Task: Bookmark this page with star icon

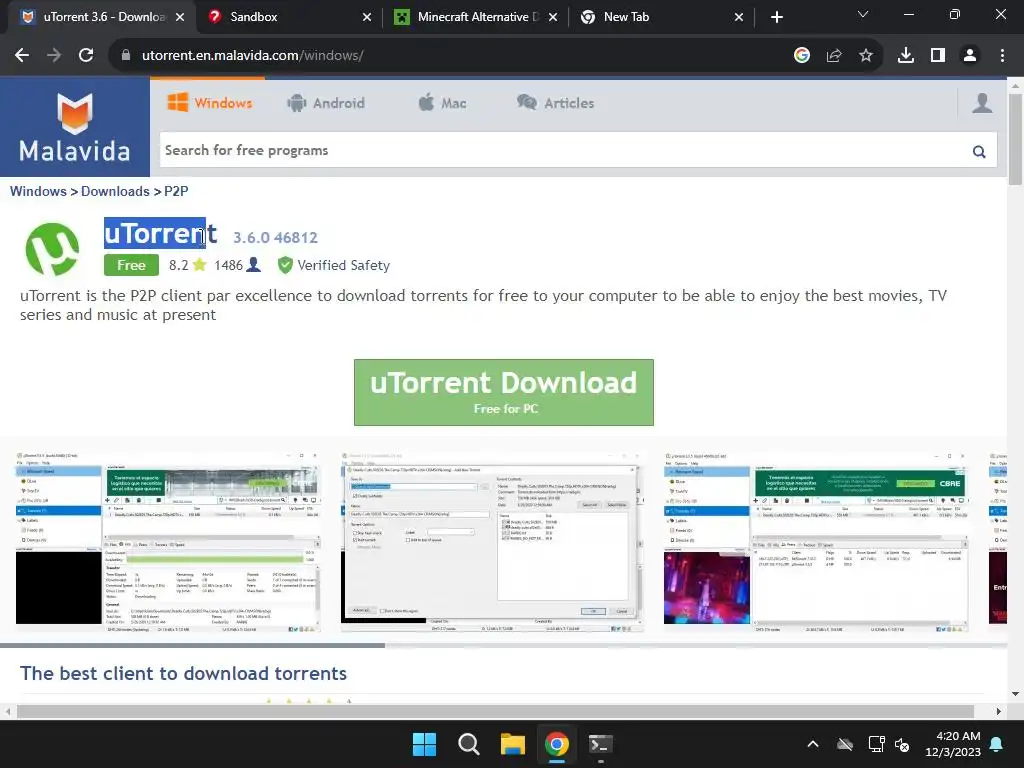Action: tap(866, 56)
